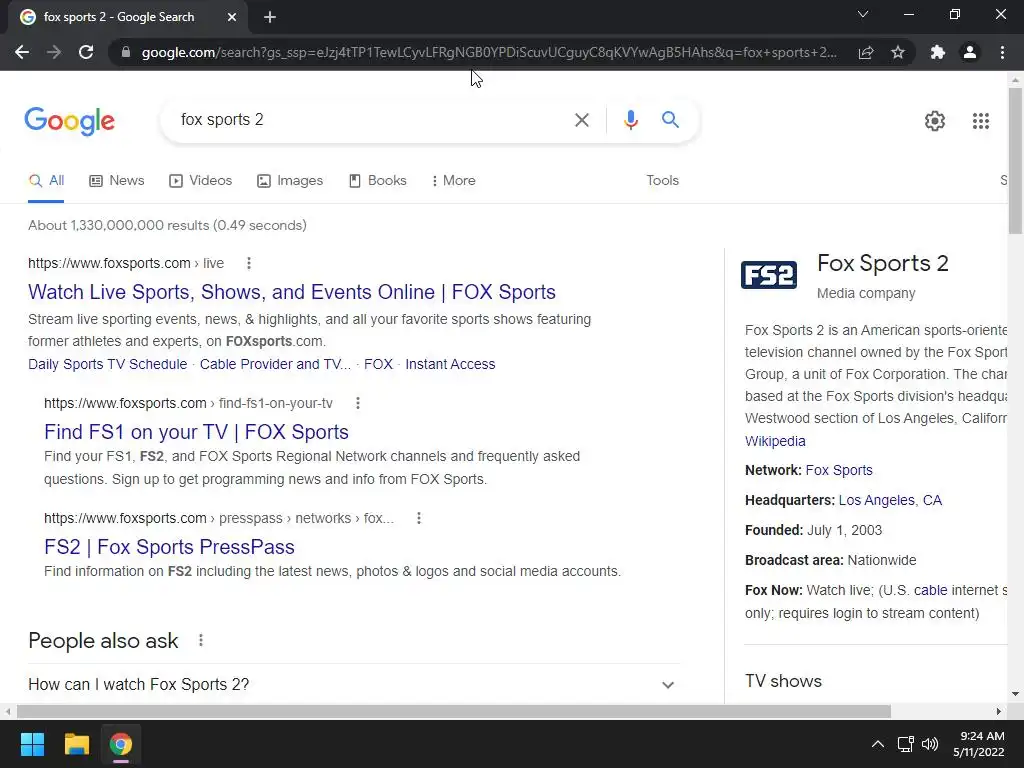Open Google settings gear icon

935,121
